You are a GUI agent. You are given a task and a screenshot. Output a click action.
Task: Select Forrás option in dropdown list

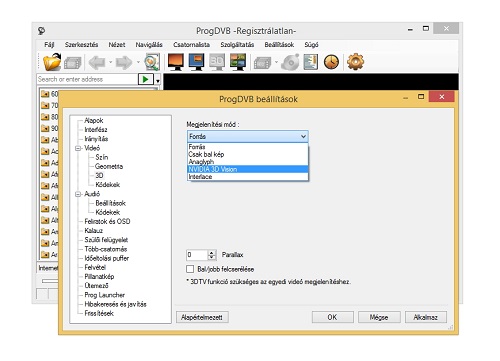(248, 147)
